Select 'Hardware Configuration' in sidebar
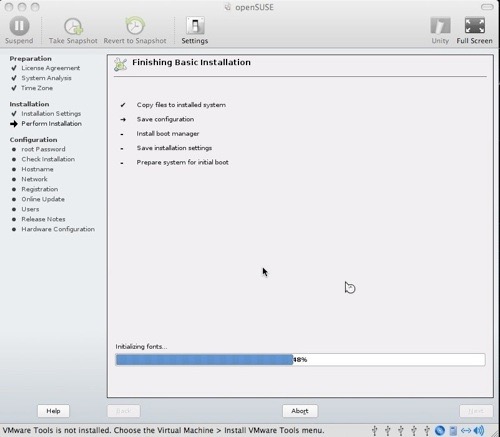500x437 pixels. 58,229
